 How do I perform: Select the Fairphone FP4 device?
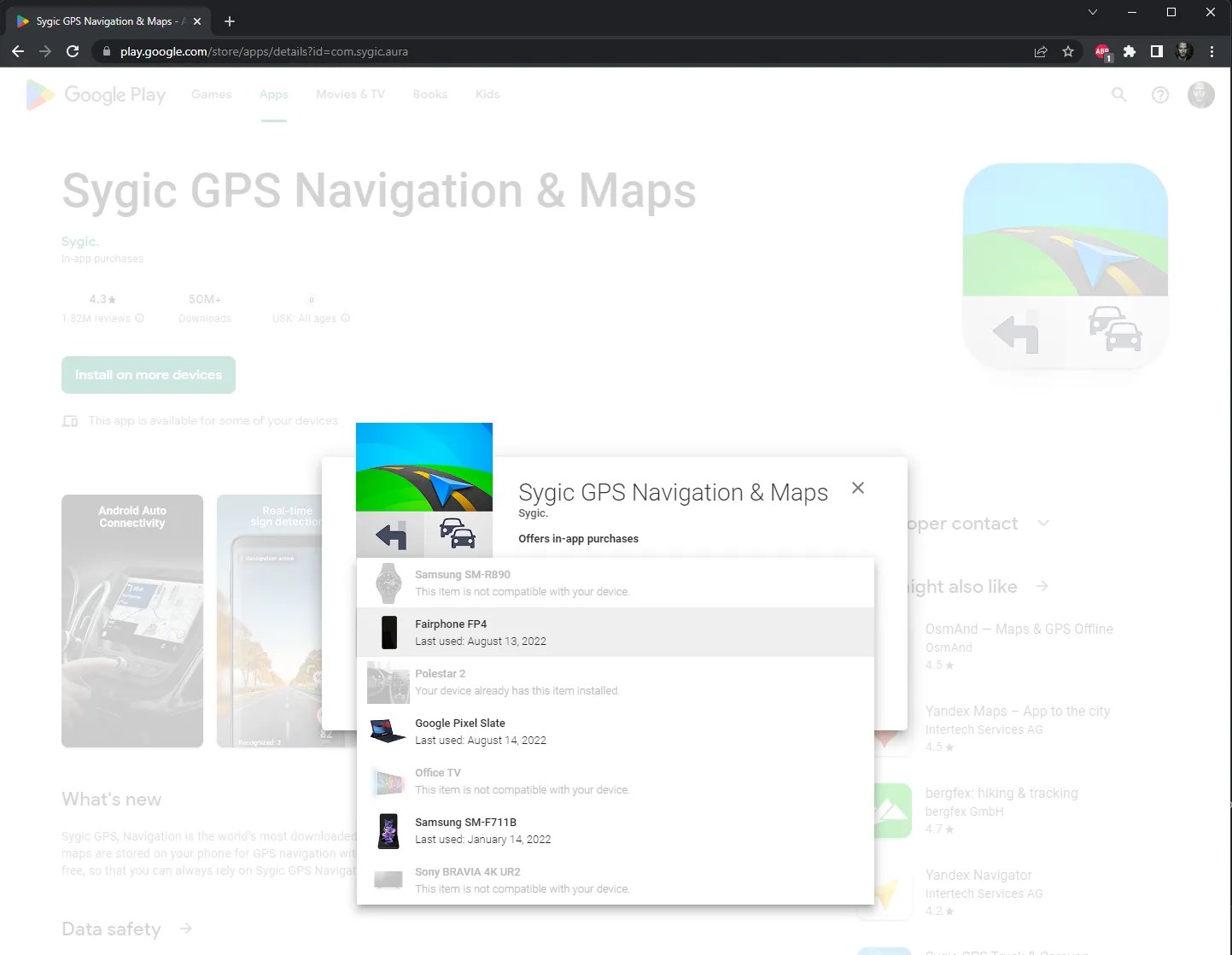tap(615, 632)
